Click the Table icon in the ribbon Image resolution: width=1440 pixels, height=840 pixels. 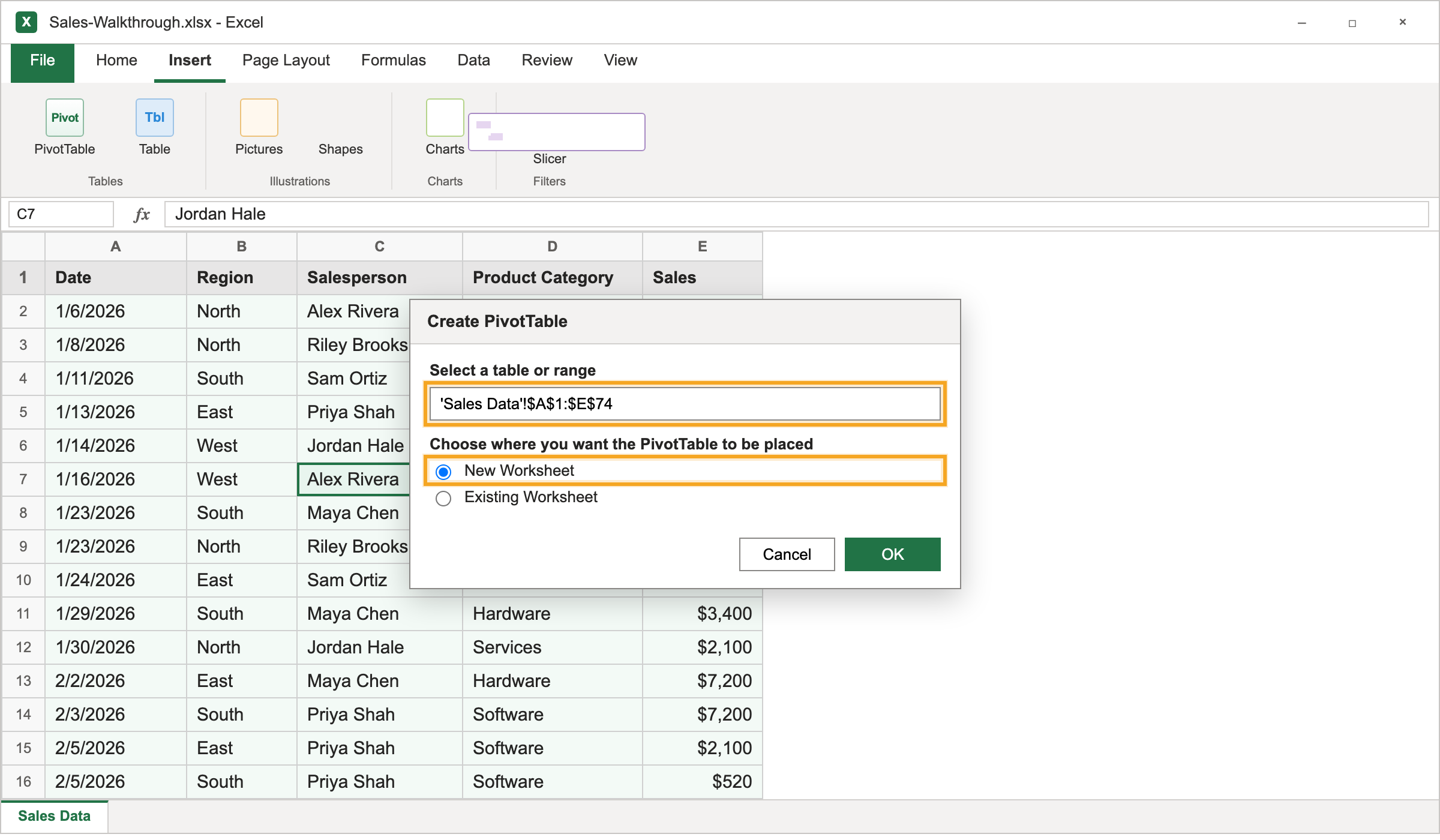155,118
